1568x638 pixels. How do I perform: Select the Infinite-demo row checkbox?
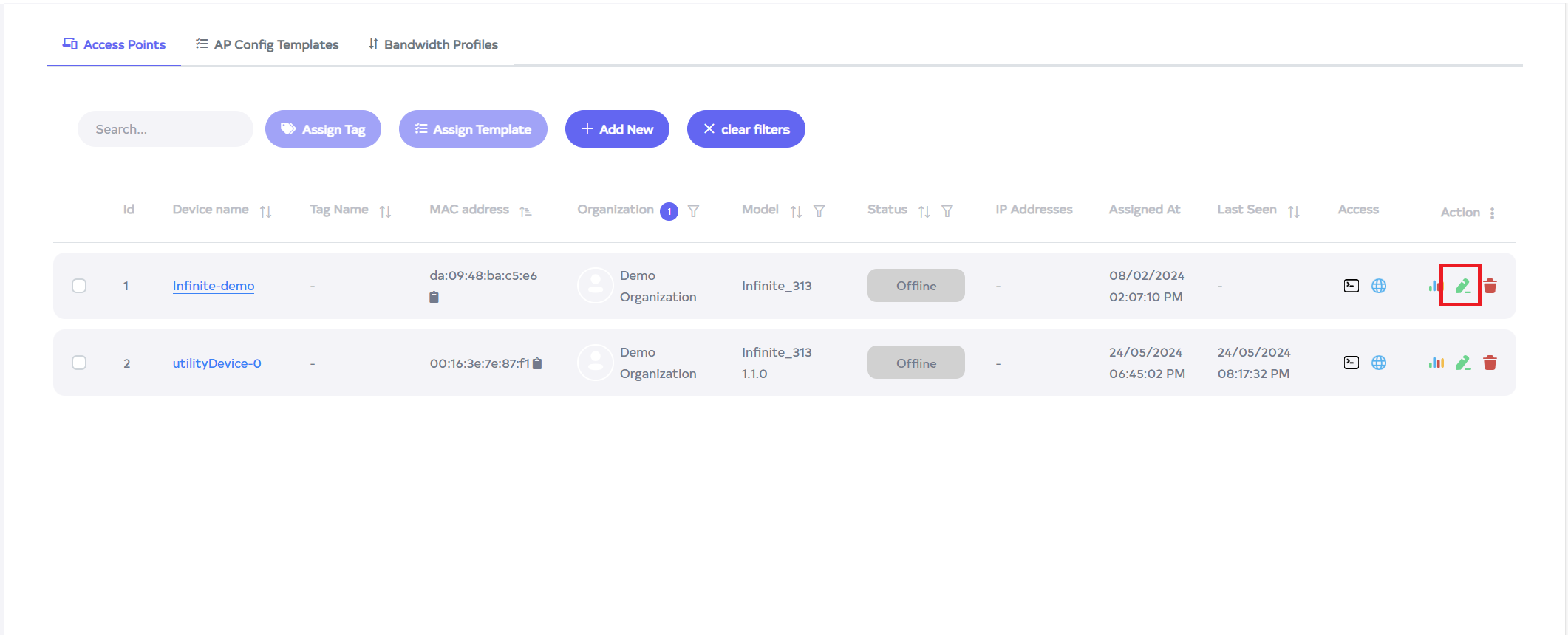79,286
